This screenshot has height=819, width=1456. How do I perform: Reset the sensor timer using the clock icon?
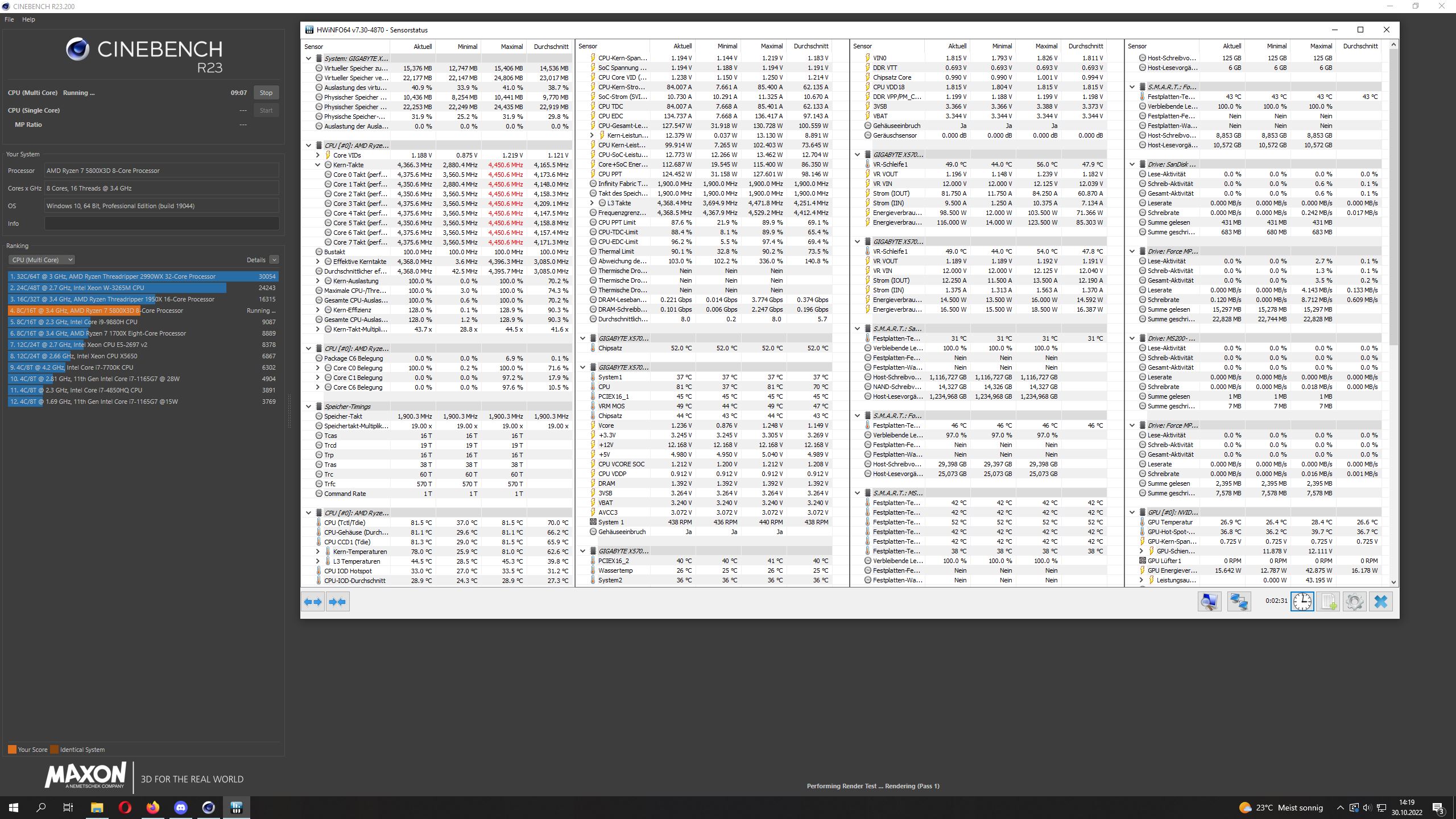1302,602
